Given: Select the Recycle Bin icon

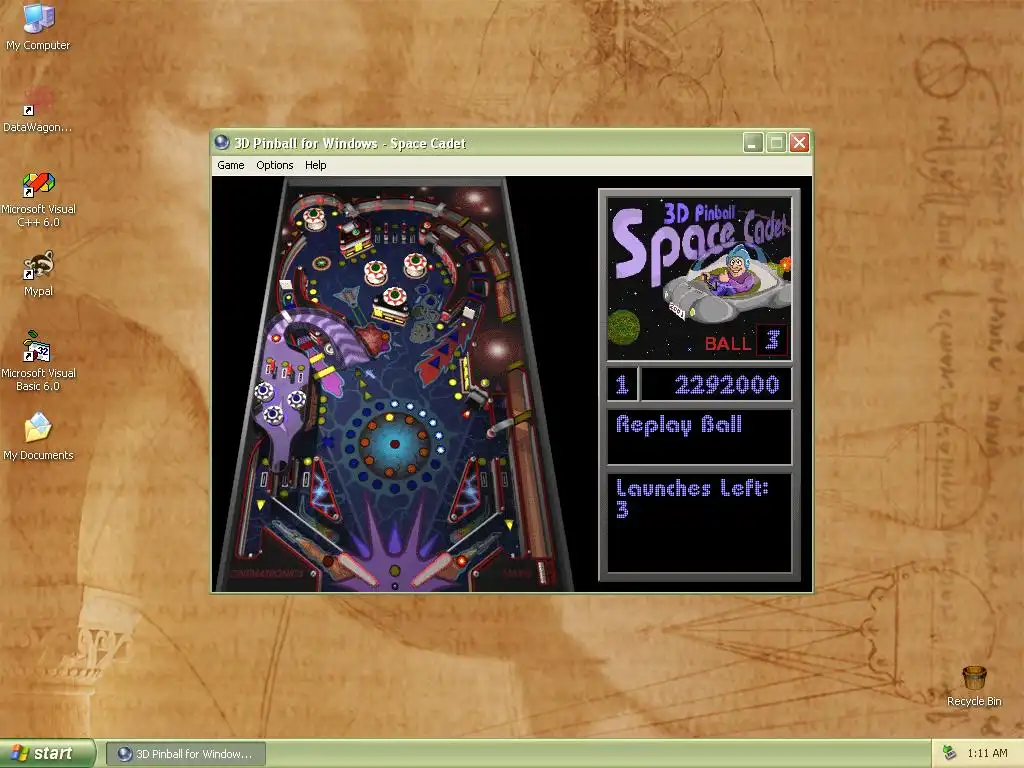Looking at the screenshot, I should pos(974,686).
